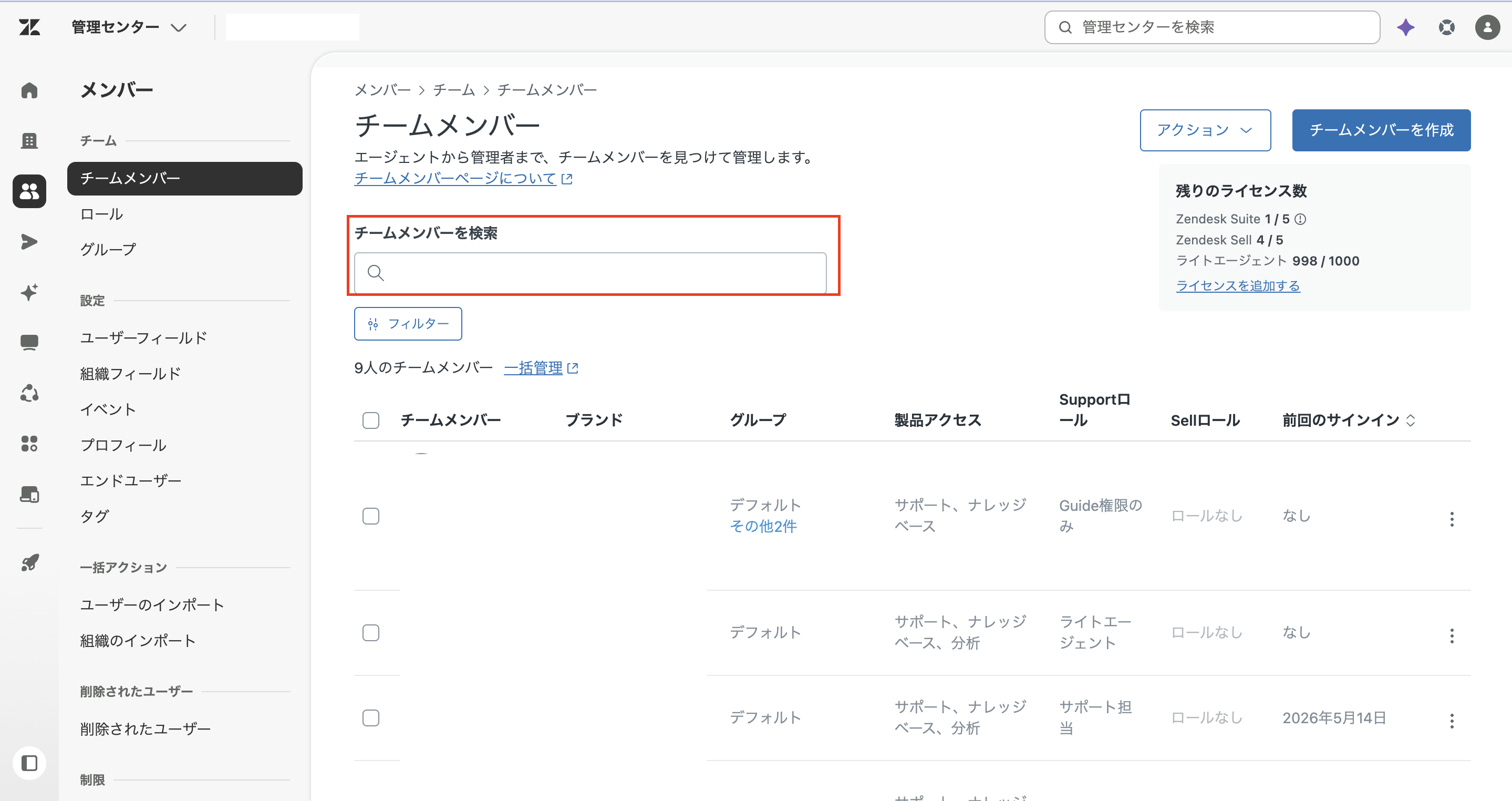Viewport: 1512px width, 801px height.
Task: Check the checkbox for the Guide権限のみ row
Action: click(x=371, y=516)
